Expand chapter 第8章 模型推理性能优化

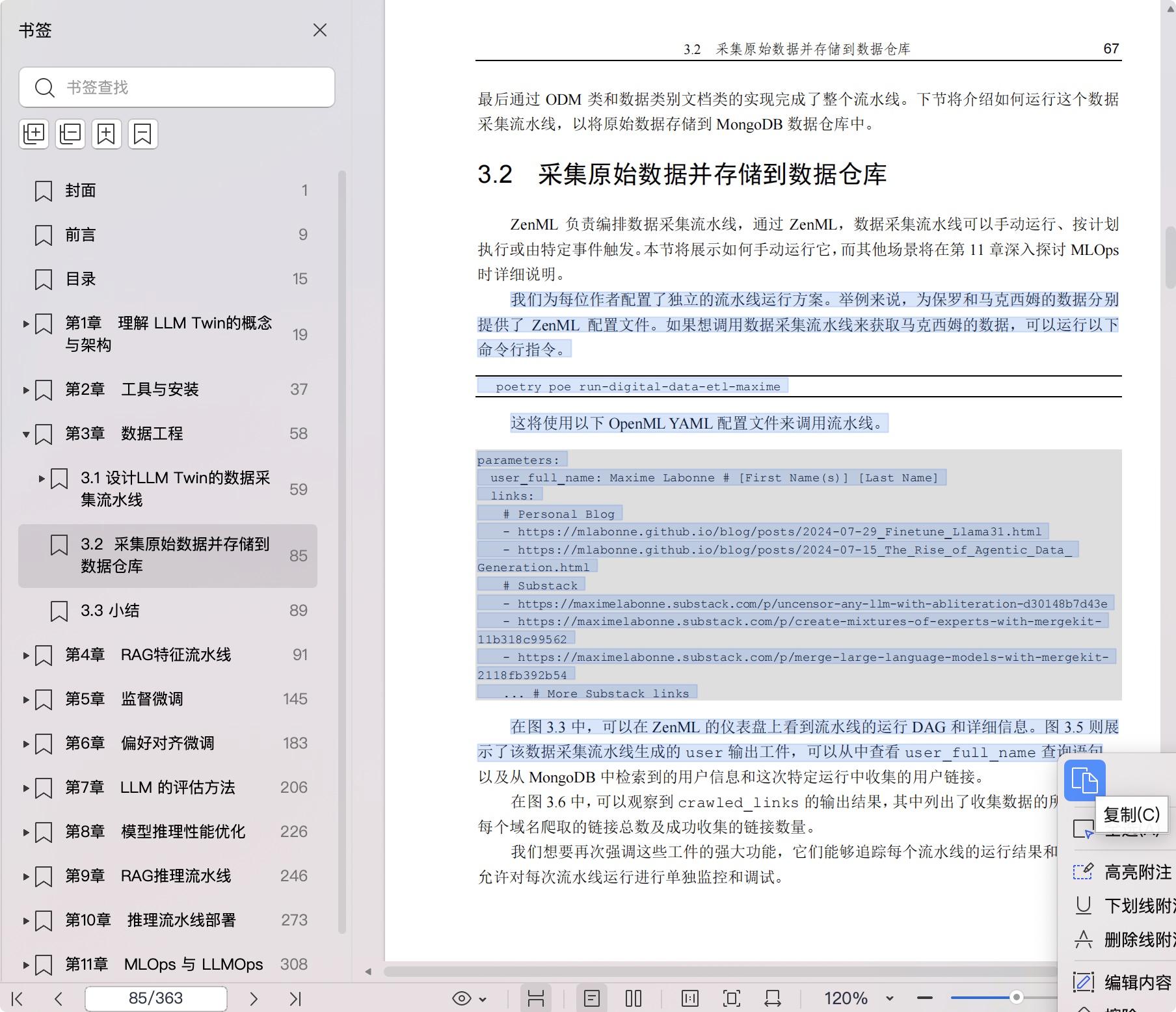[x=26, y=832]
